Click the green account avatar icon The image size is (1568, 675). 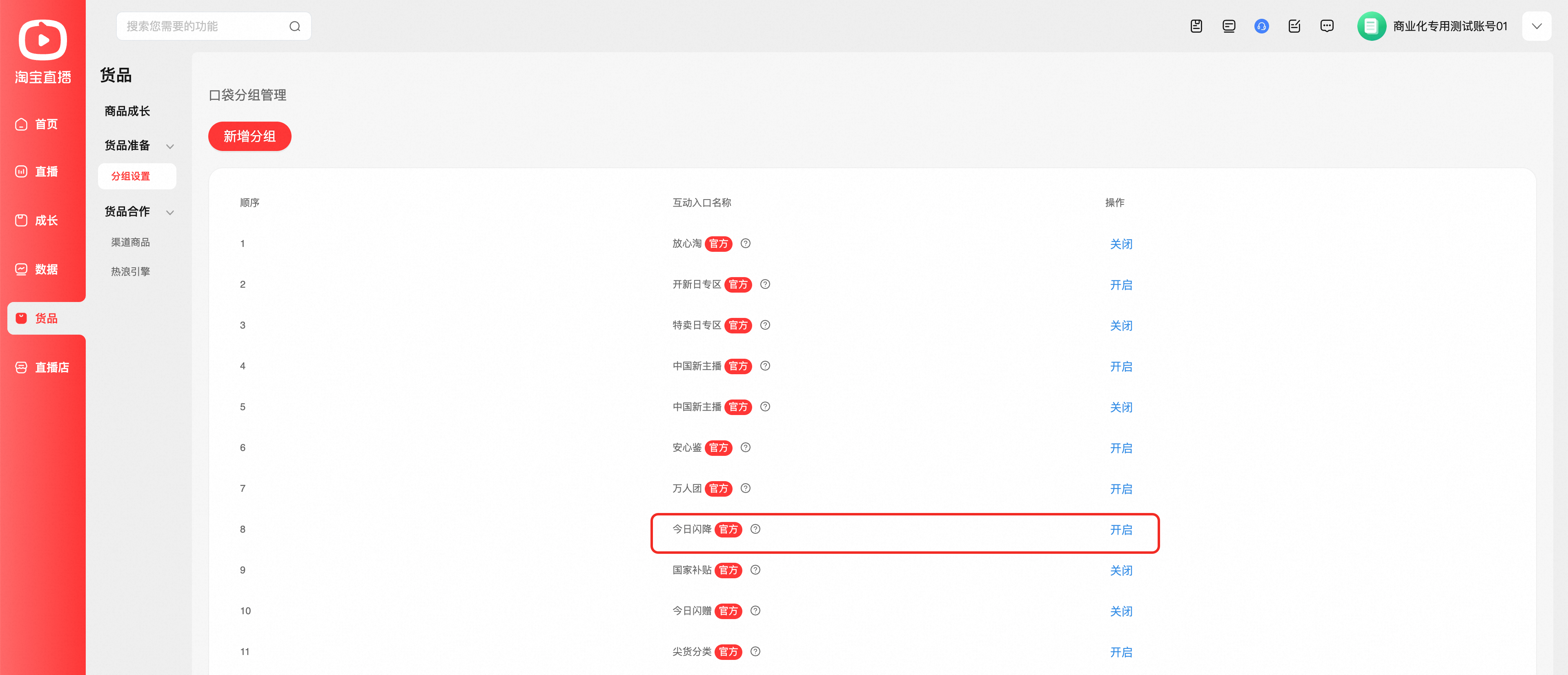[1372, 26]
